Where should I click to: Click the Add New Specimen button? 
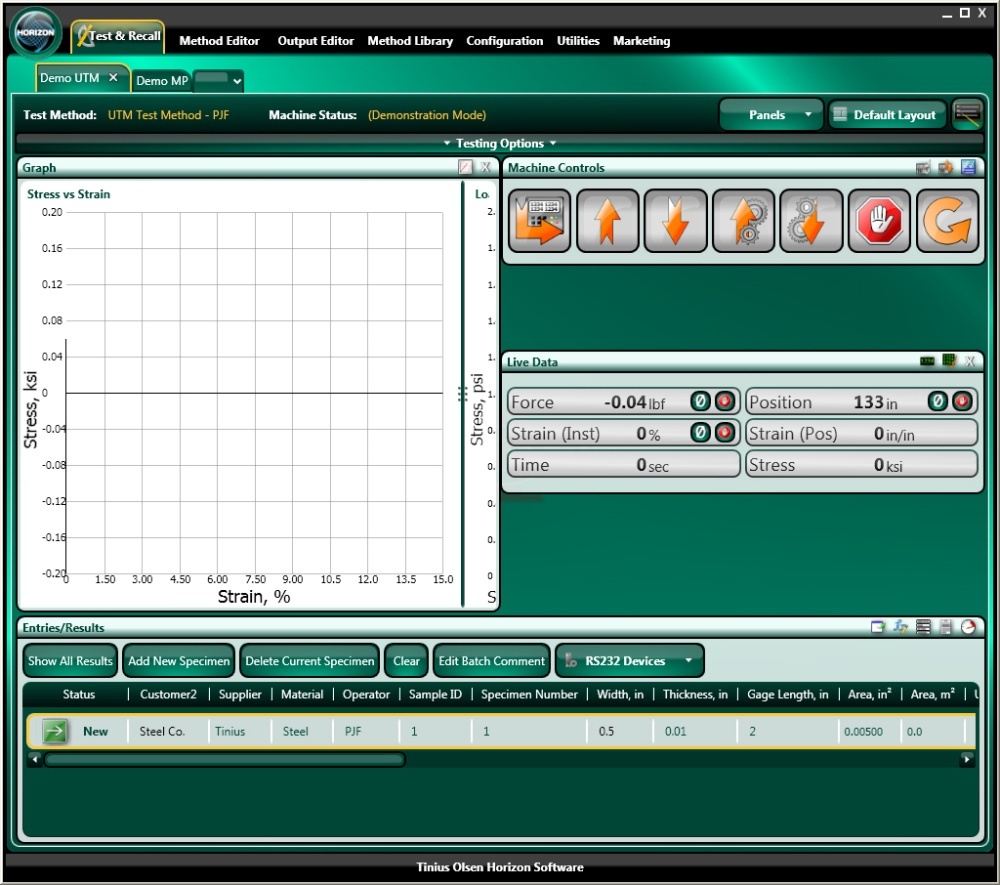pyautogui.click(x=180, y=661)
